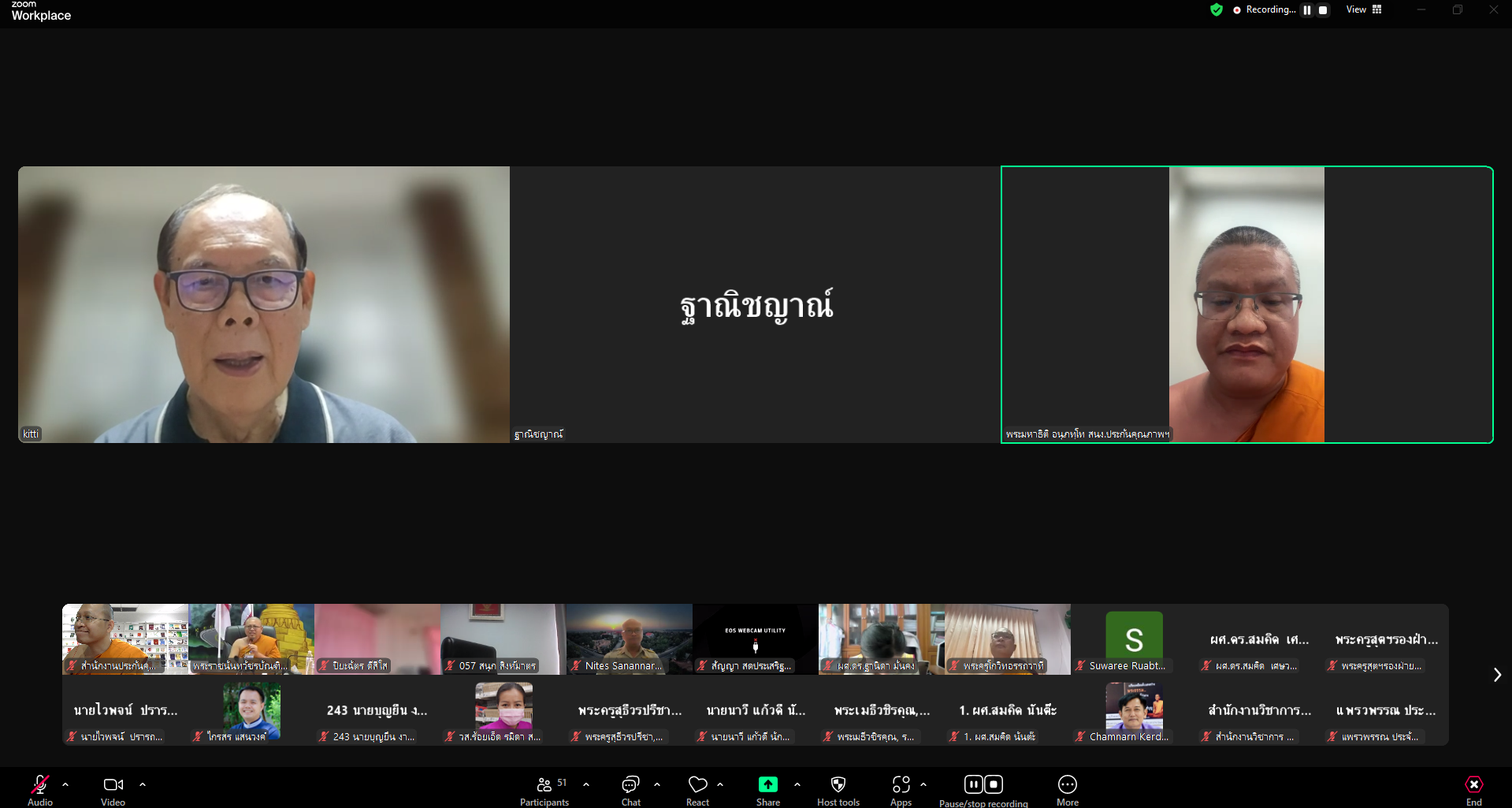Expand video options arrow beside Video
The height and width of the screenshot is (808, 1512).
143,784
